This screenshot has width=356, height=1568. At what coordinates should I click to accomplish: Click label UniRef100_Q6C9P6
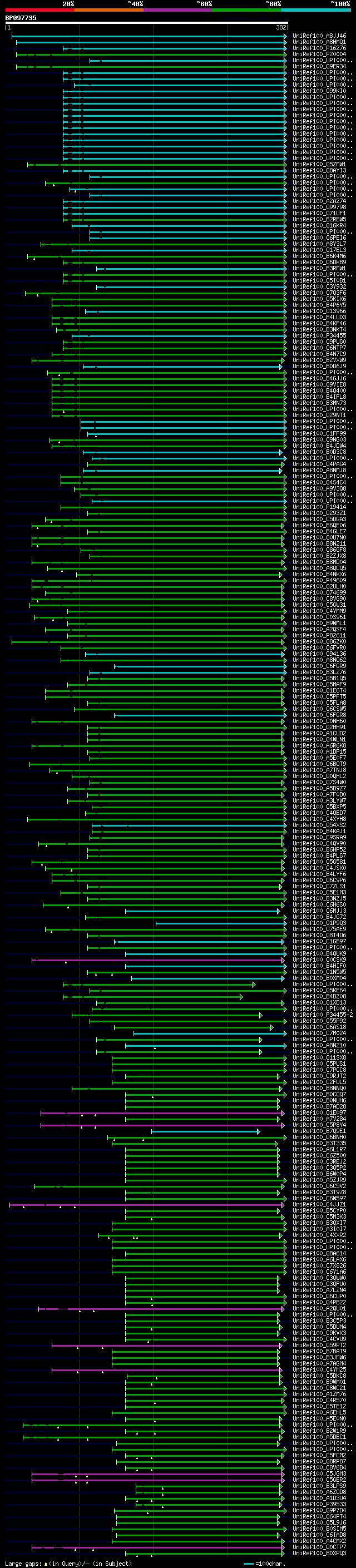pyautogui.click(x=319, y=880)
